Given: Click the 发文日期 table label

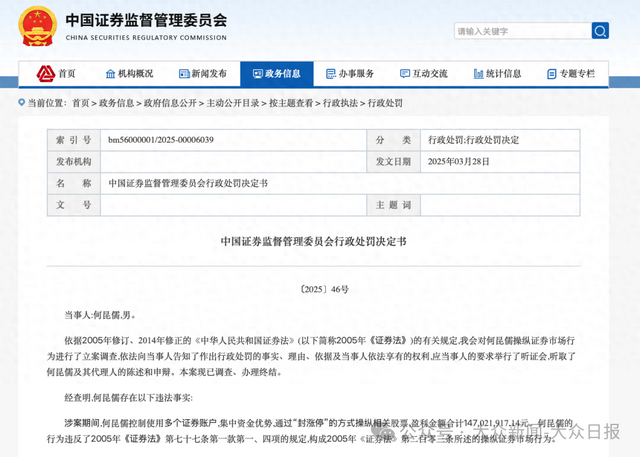Looking at the screenshot, I should click(x=393, y=162).
